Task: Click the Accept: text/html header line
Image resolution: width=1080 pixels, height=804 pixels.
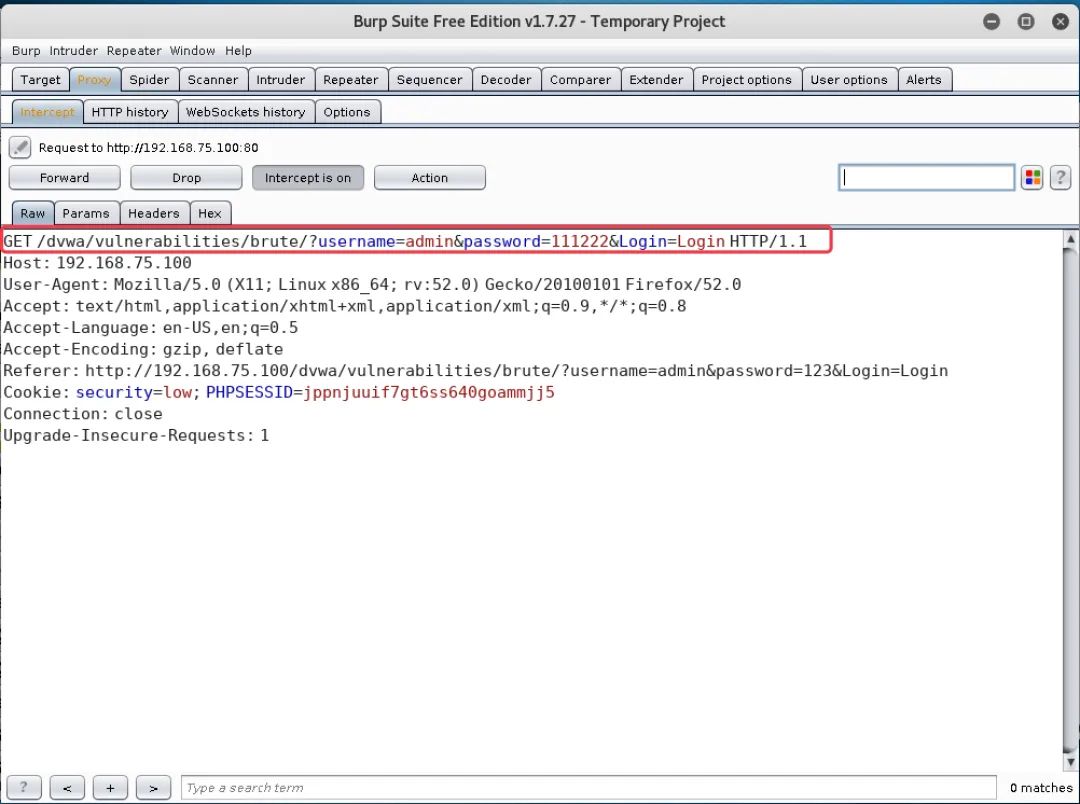Action: coord(344,306)
